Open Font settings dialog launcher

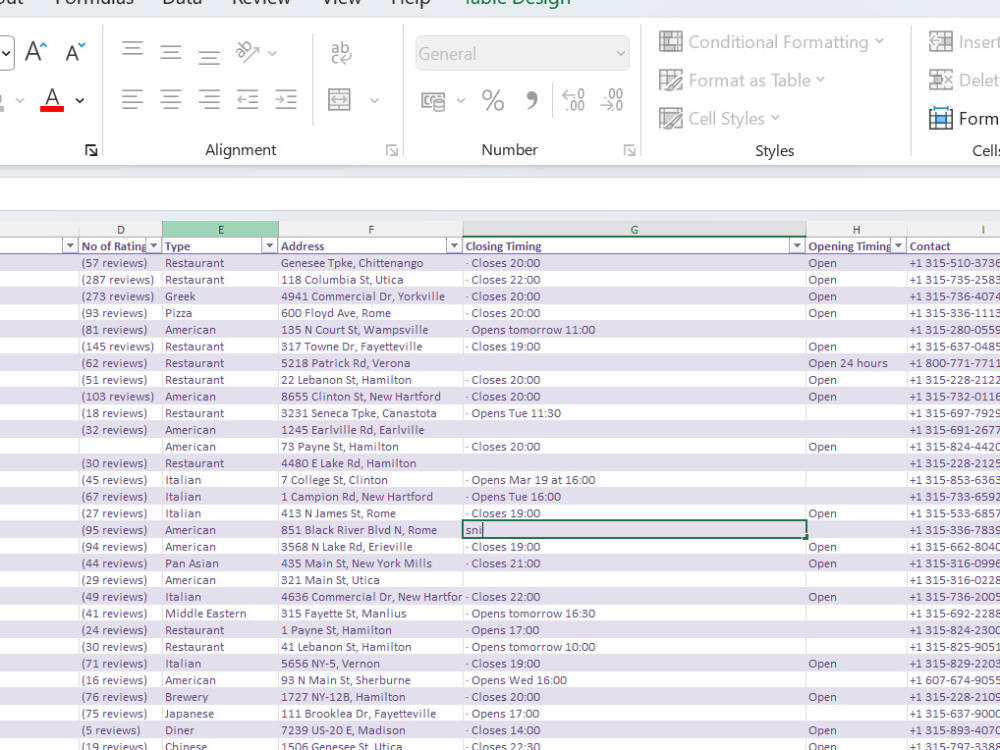click(91, 151)
